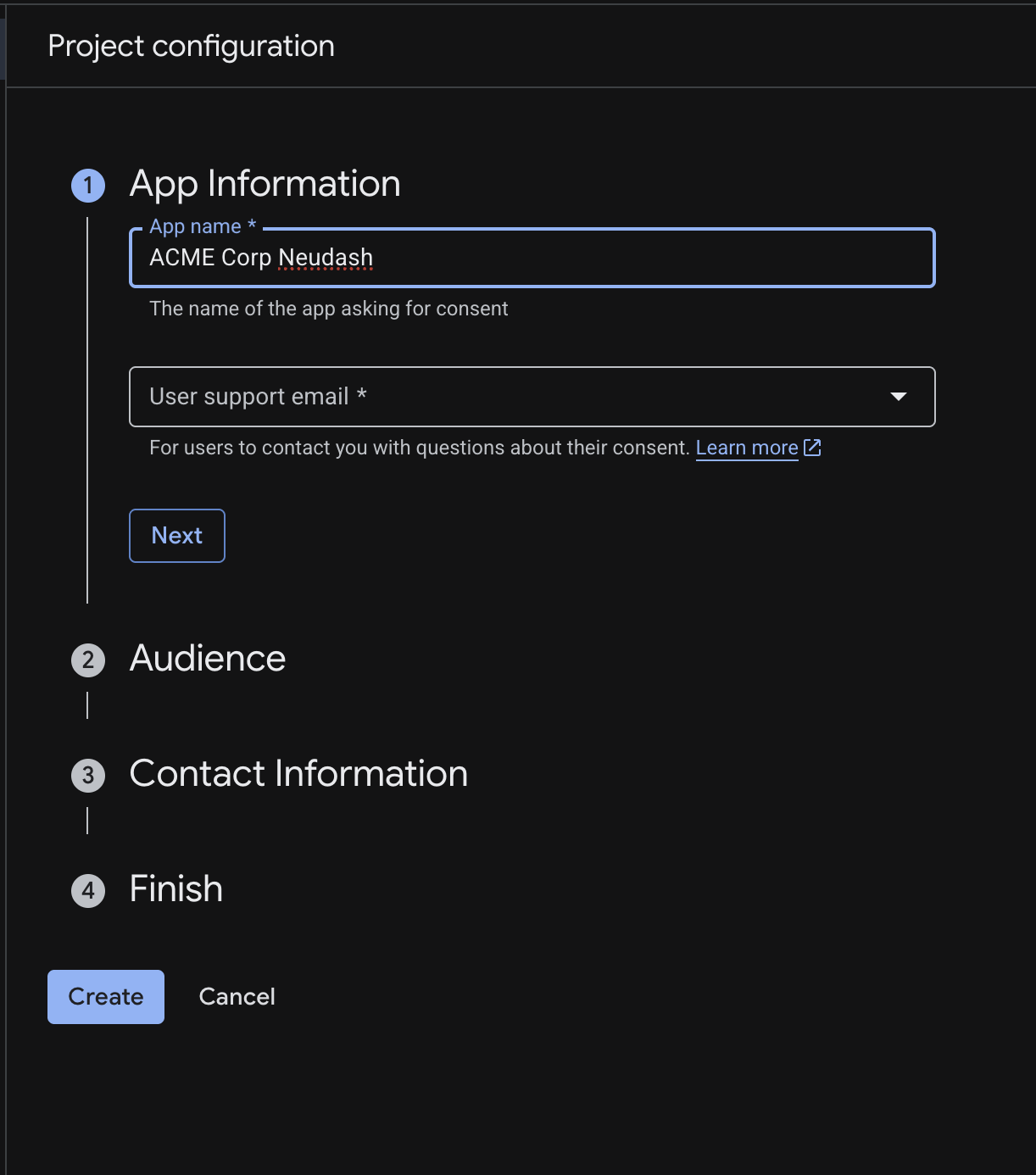Image resolution: width=1036 pixels, height=1175 pixels.
Task: Expand the Contact Information section
Action: [298, 773]
